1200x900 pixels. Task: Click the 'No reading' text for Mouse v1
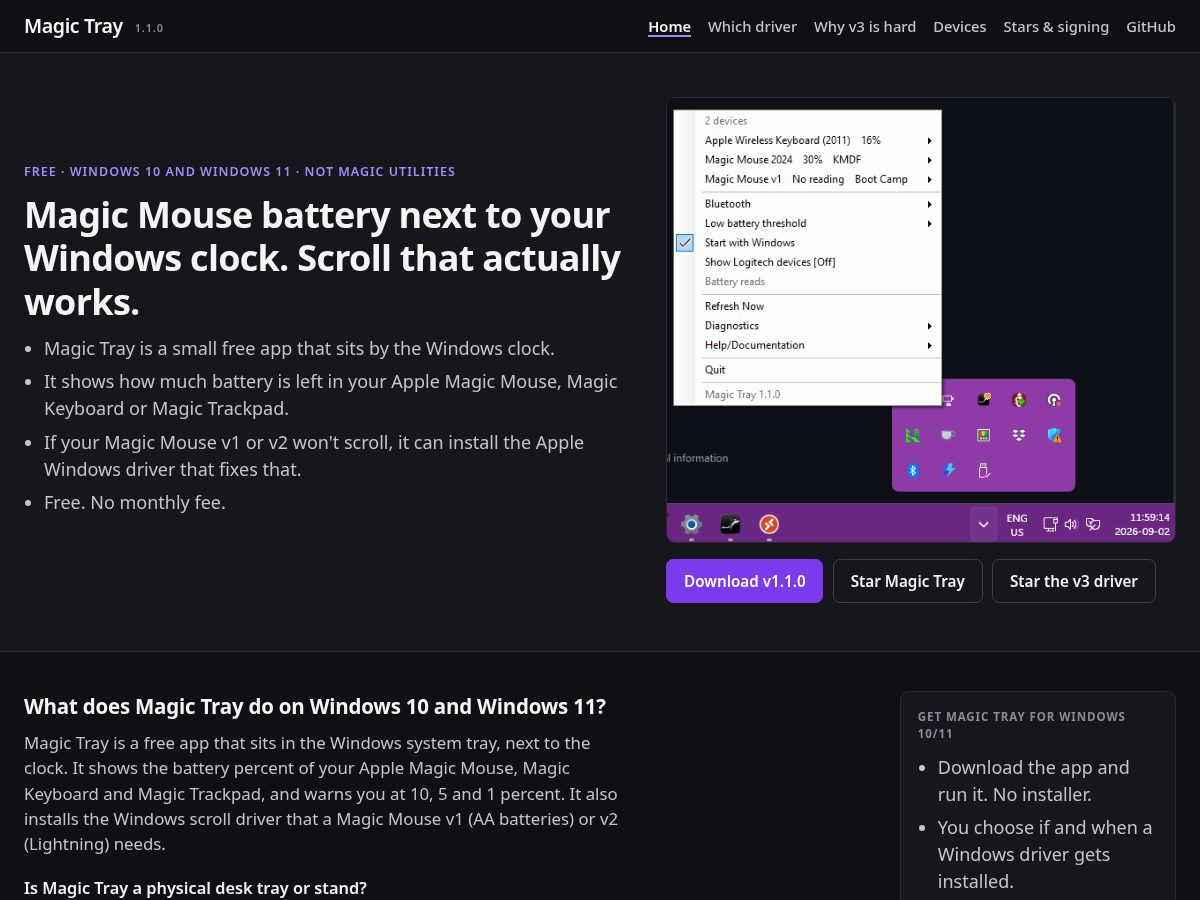pyautogui.click(x=818, y=180)
